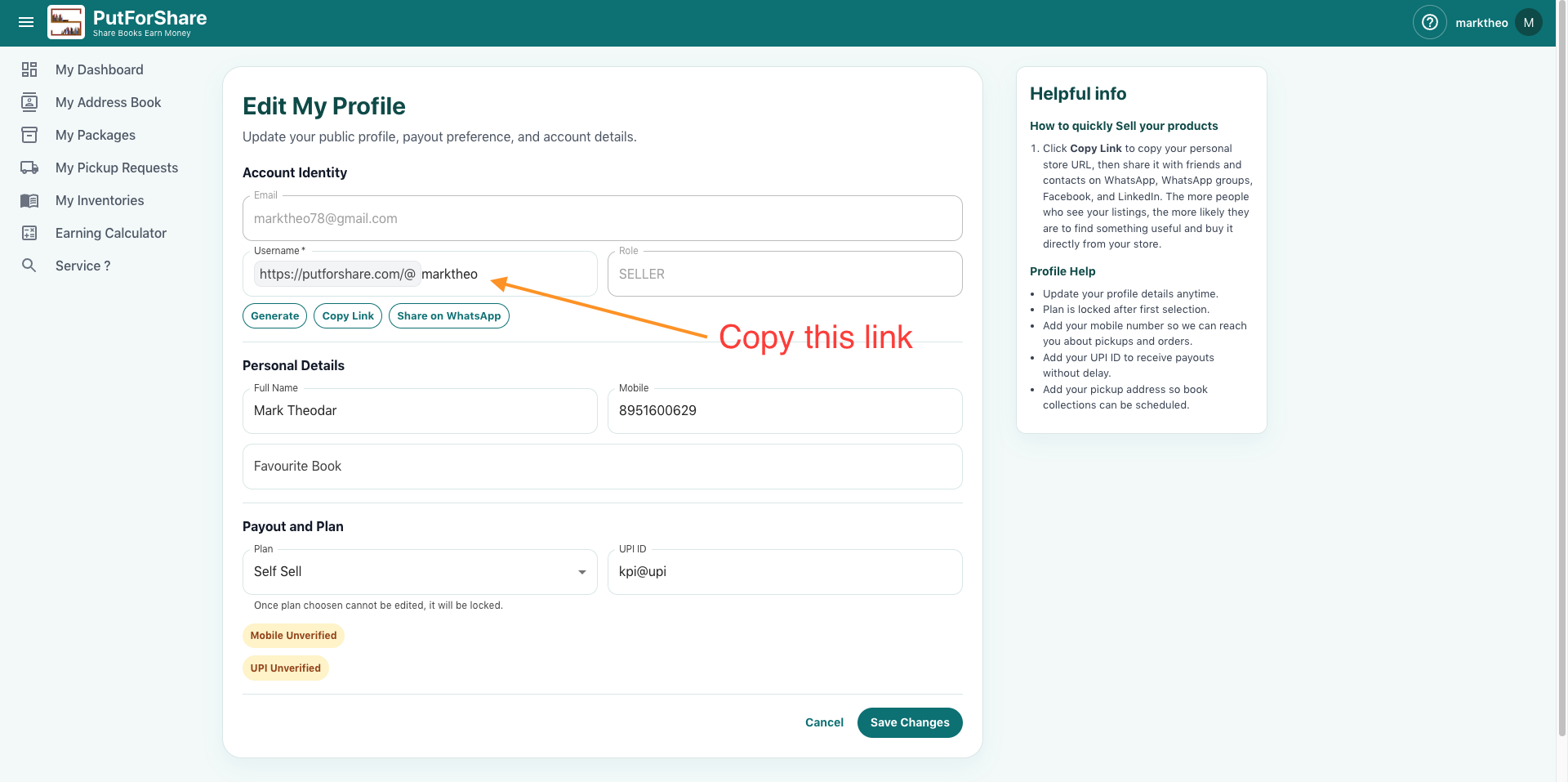This screenshot has height=782, width=1568.
Task: Click the https://putforshare.com/@ prefix chip
Action: [x=337, y=274]
